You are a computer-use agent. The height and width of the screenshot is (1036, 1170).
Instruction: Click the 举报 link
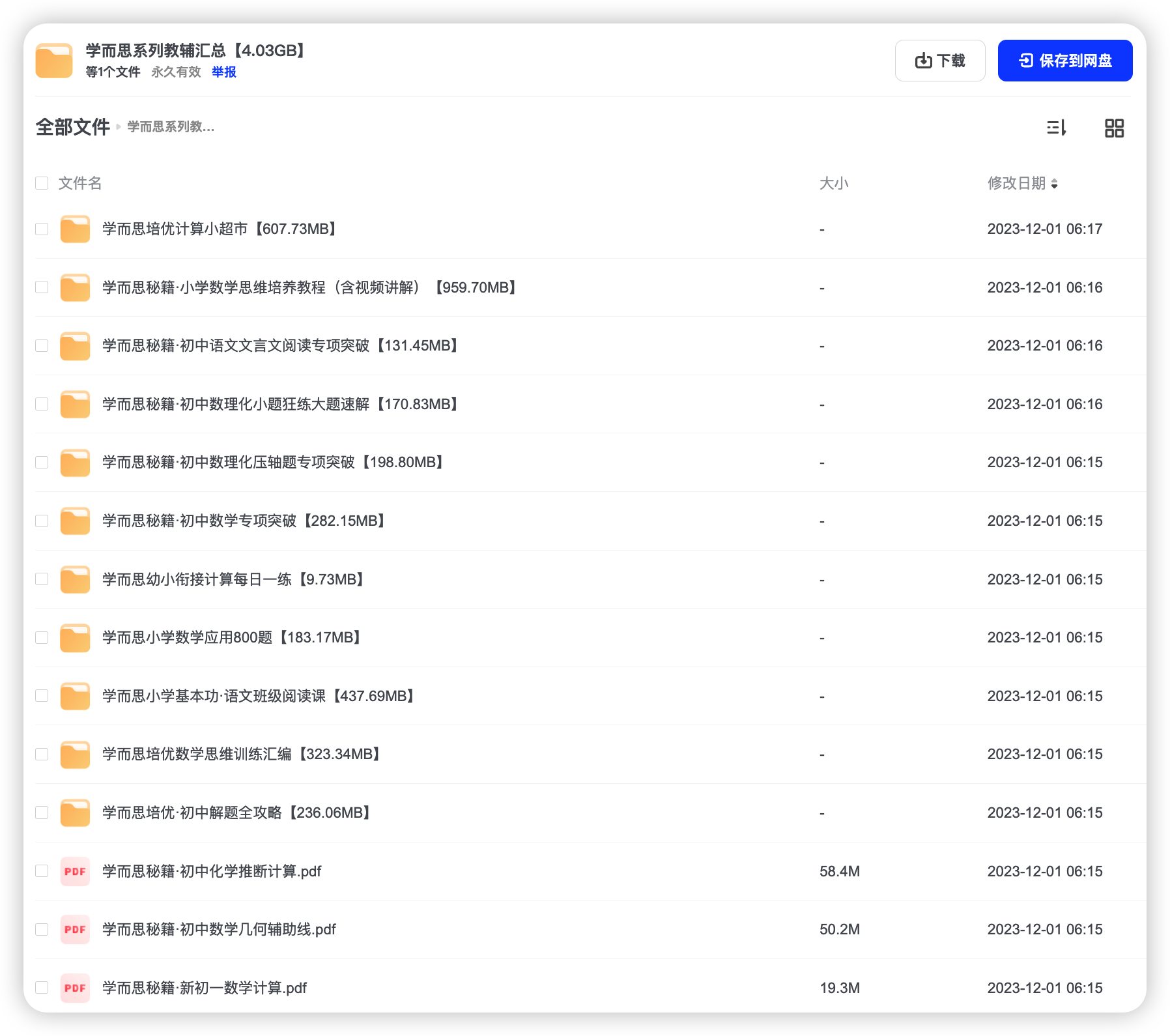223,72
